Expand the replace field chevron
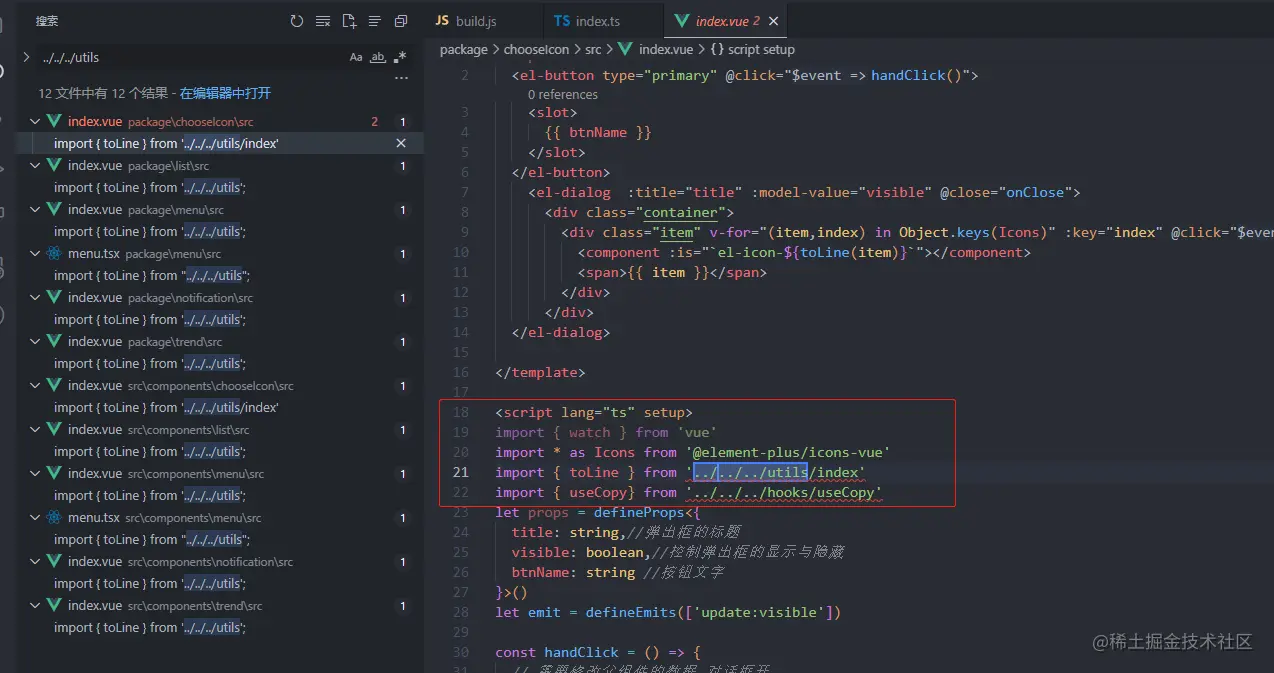The width and height of the screenshot is (1274, 673). click(27, 57)
